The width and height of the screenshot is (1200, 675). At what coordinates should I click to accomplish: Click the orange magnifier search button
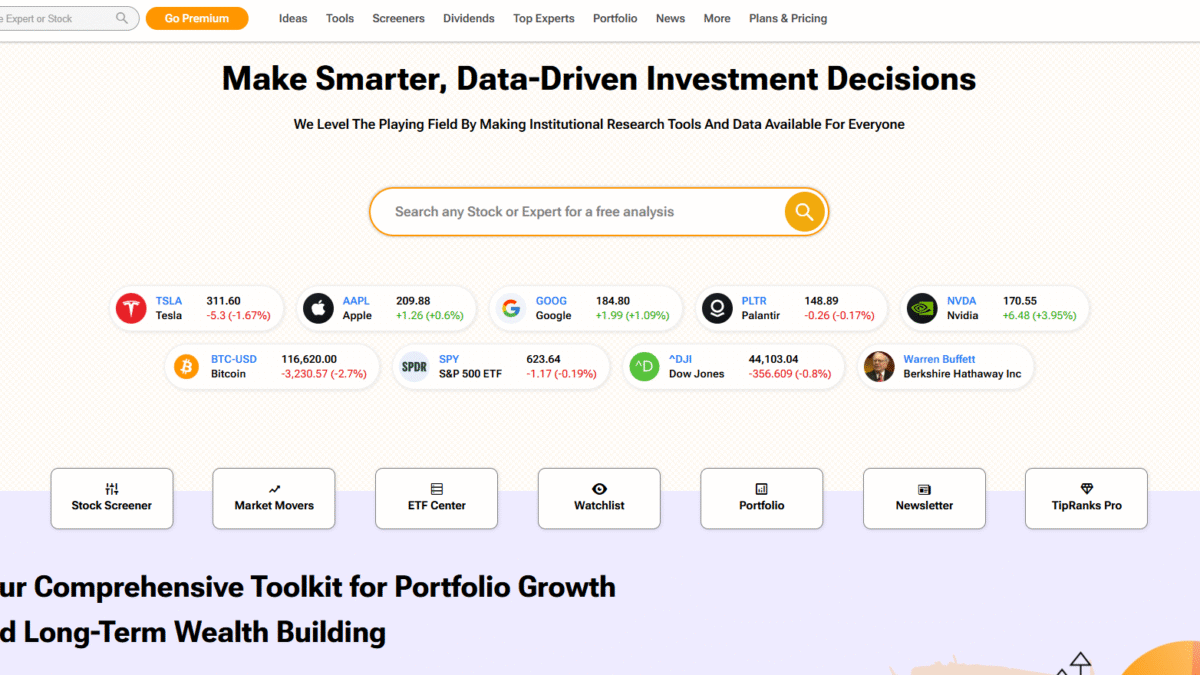coord(804,212)
